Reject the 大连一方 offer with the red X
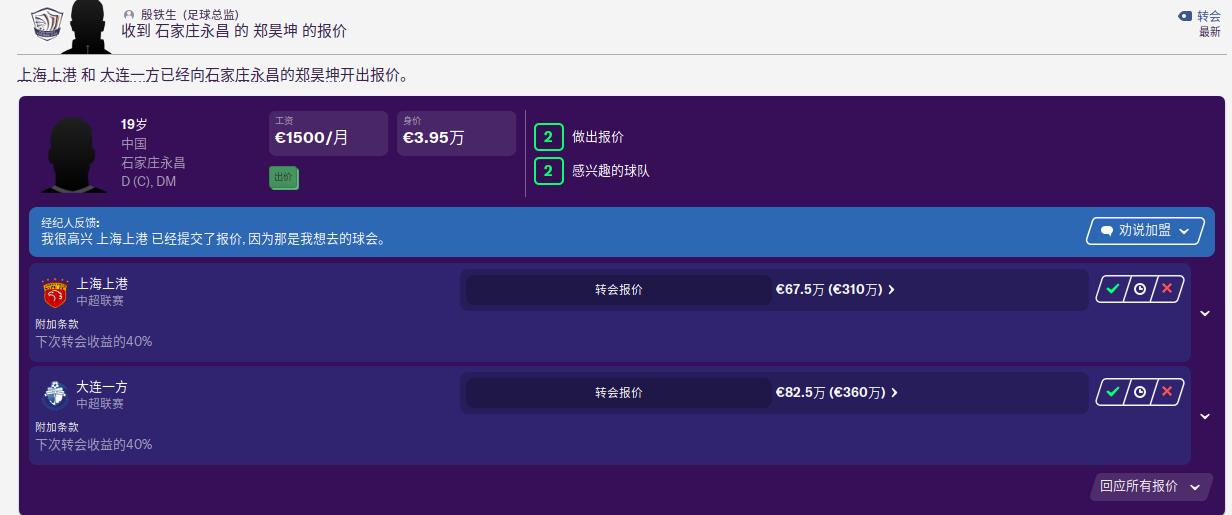Screen dimensions: 1232x515 tap(1167, 392)
